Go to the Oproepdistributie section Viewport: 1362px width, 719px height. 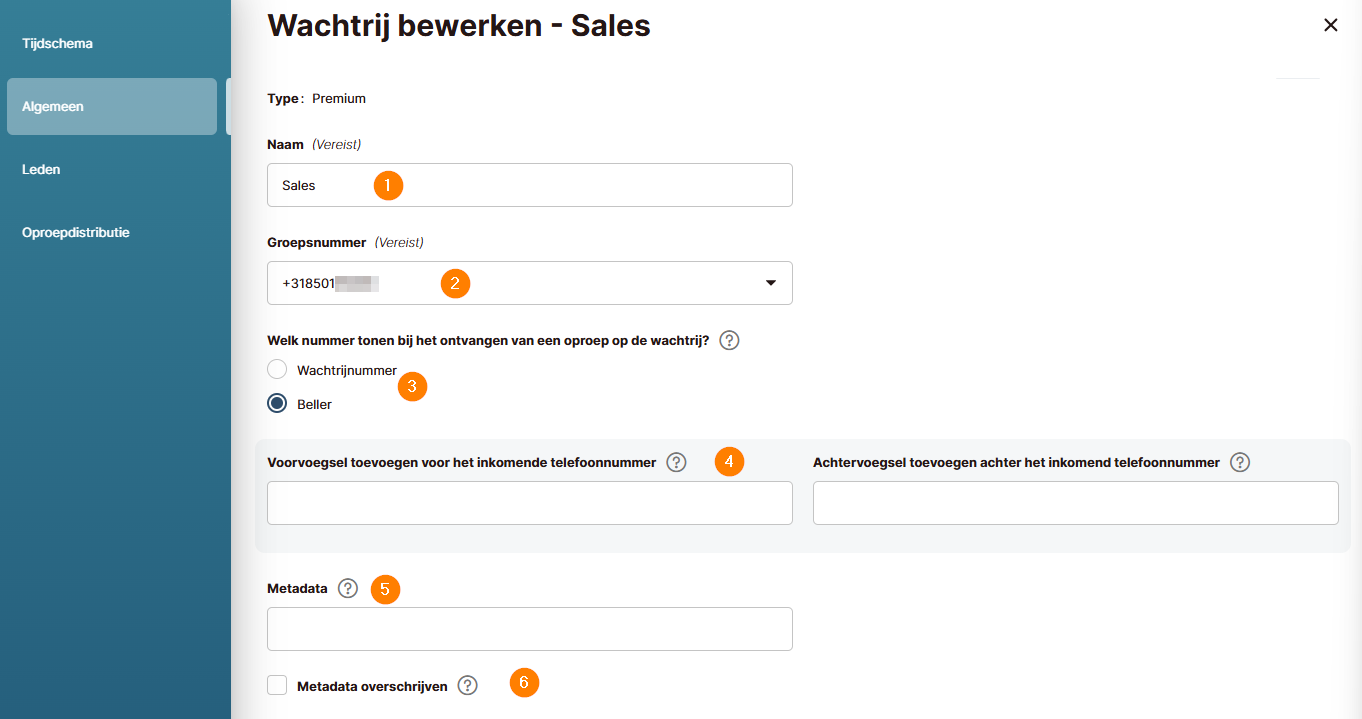76,233
